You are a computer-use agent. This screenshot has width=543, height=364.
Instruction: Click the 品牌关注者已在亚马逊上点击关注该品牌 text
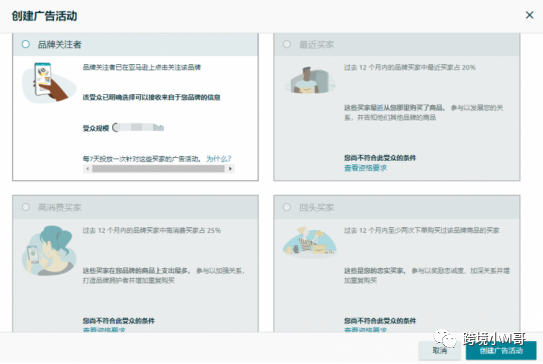click(142, 67)
